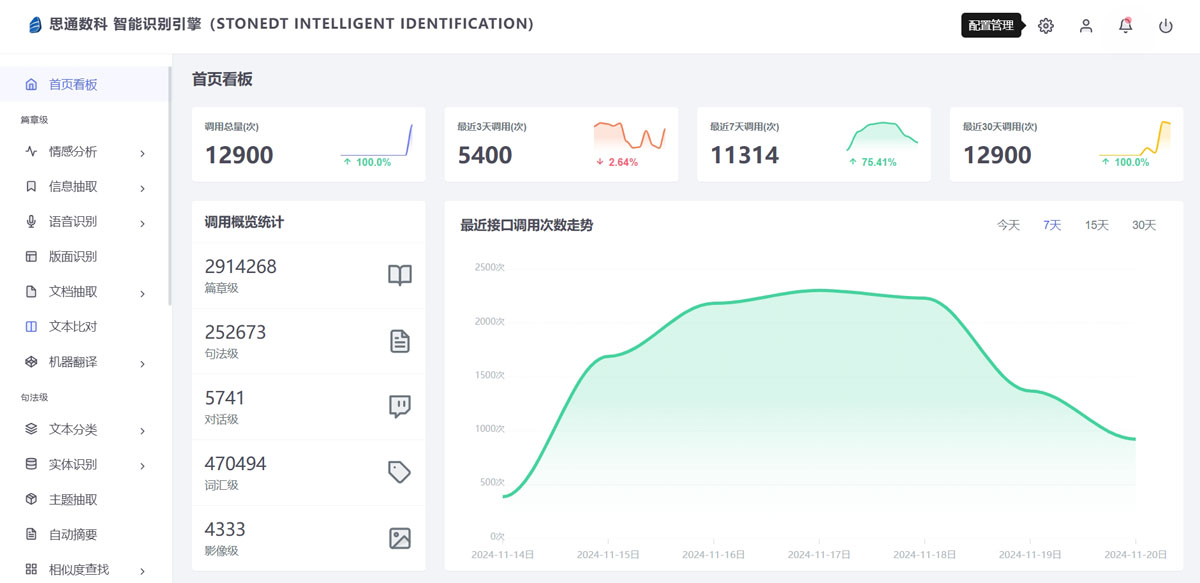Viewport: 1200px width, 583px height.
Task: Click the tag icon beside 词汇级
Action: pyautogui.click(x=399, y=472)
